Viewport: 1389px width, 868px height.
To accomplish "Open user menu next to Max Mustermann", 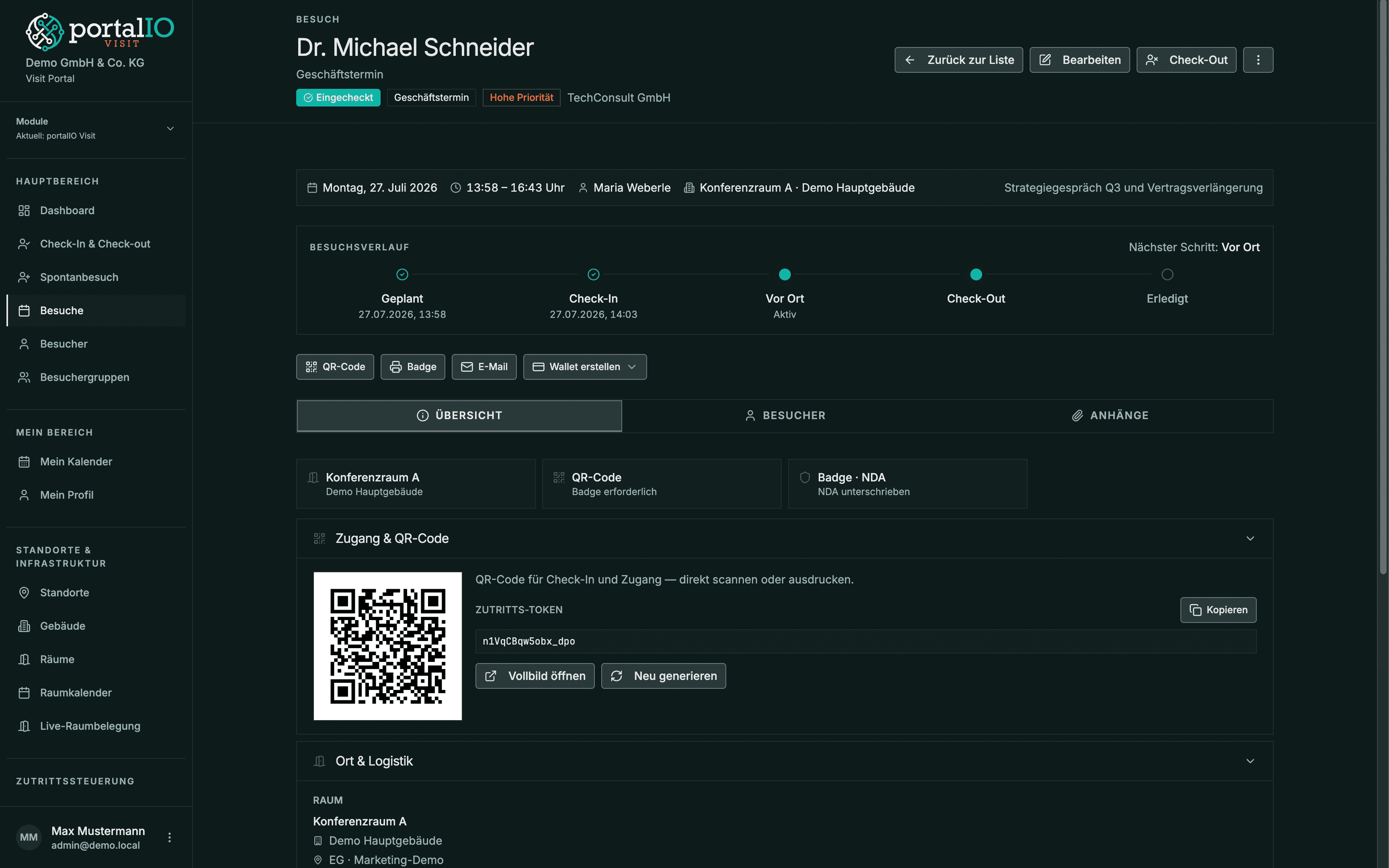I will 169,837.
